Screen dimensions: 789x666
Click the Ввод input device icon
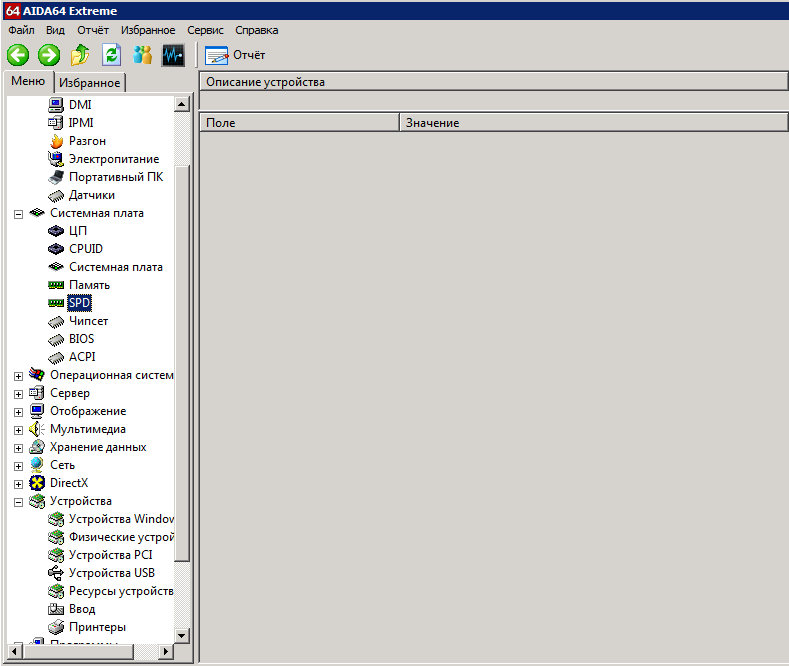pyautogui.click(x=56, y=609)
